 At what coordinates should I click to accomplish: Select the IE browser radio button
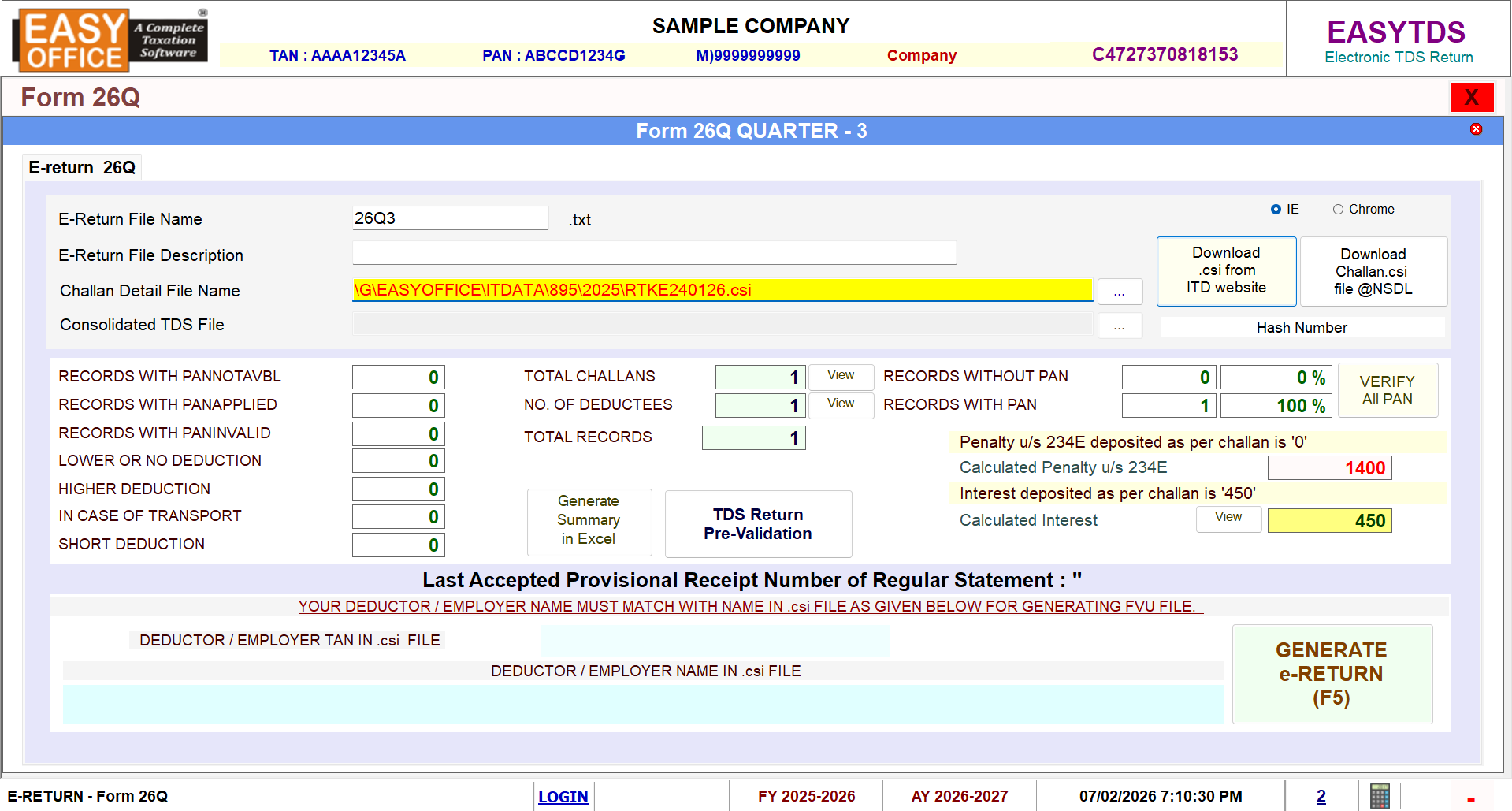pyautogui.click(x=1276, y=210)
